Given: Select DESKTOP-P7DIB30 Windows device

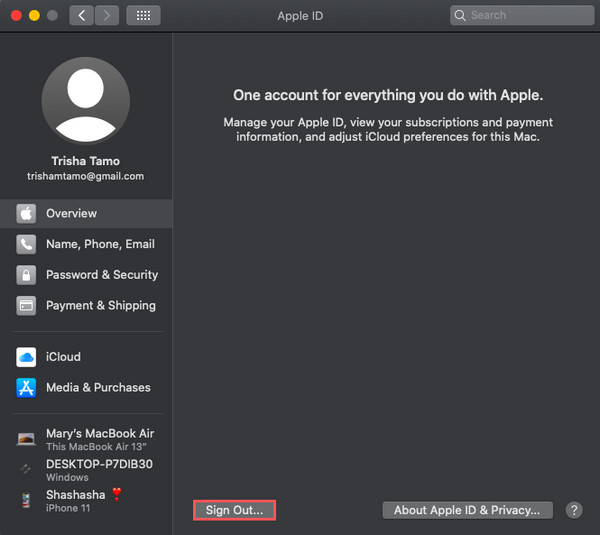Looking at the screenshot, I should (86, 470).
